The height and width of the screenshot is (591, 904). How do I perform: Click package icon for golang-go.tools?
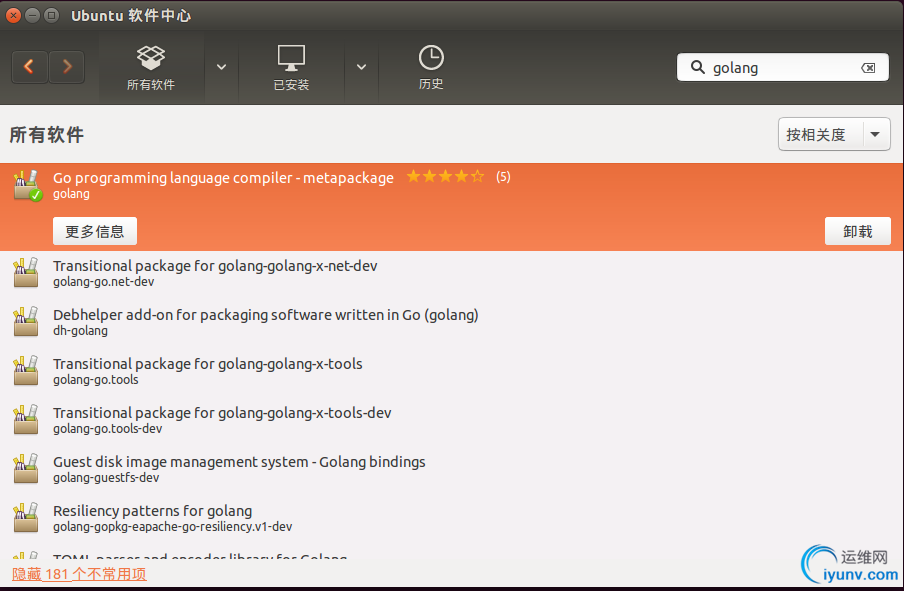point(26,371)
